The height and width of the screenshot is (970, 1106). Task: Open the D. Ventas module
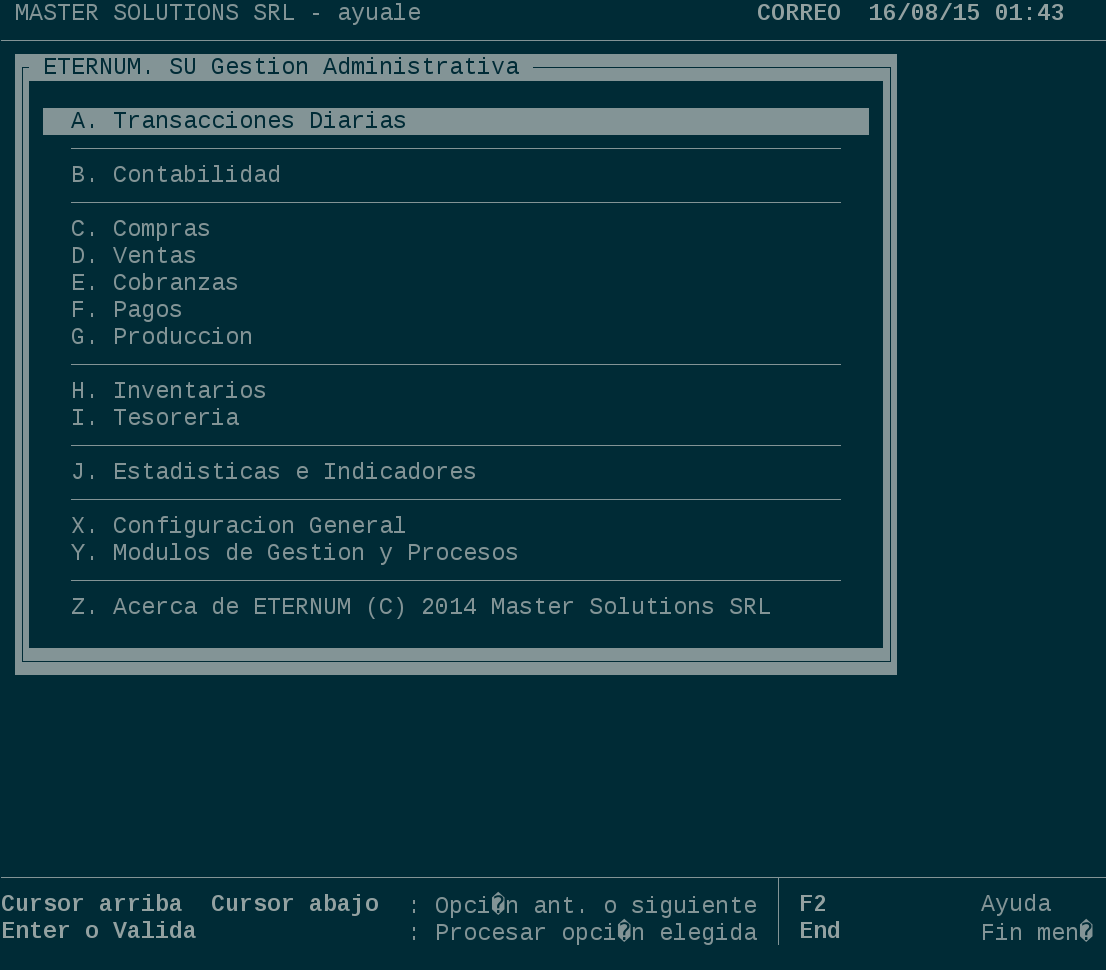[133, 256]
